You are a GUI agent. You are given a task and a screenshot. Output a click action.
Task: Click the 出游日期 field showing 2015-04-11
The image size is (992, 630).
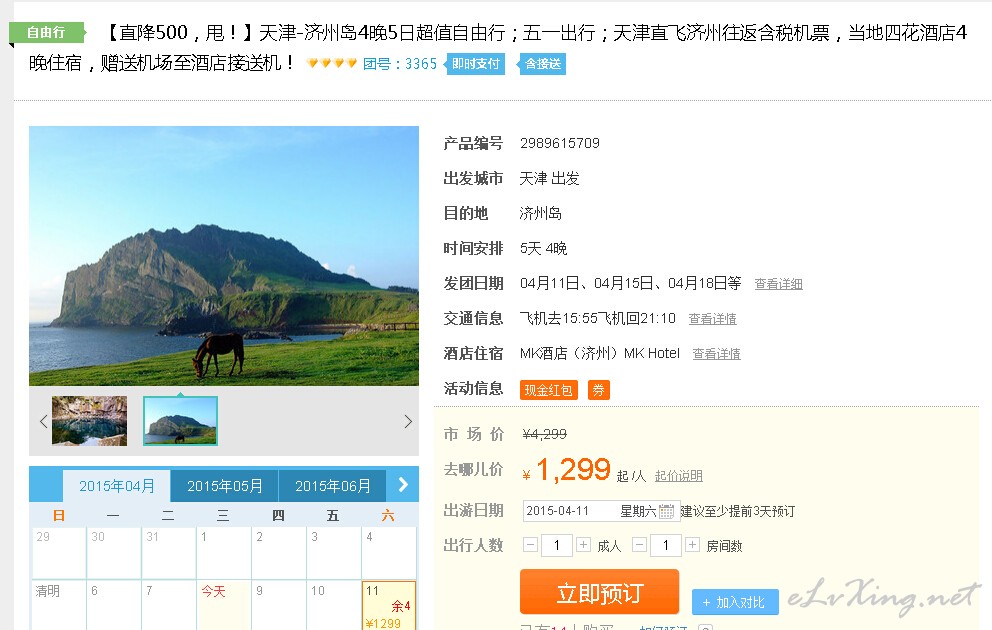(601, 511)
